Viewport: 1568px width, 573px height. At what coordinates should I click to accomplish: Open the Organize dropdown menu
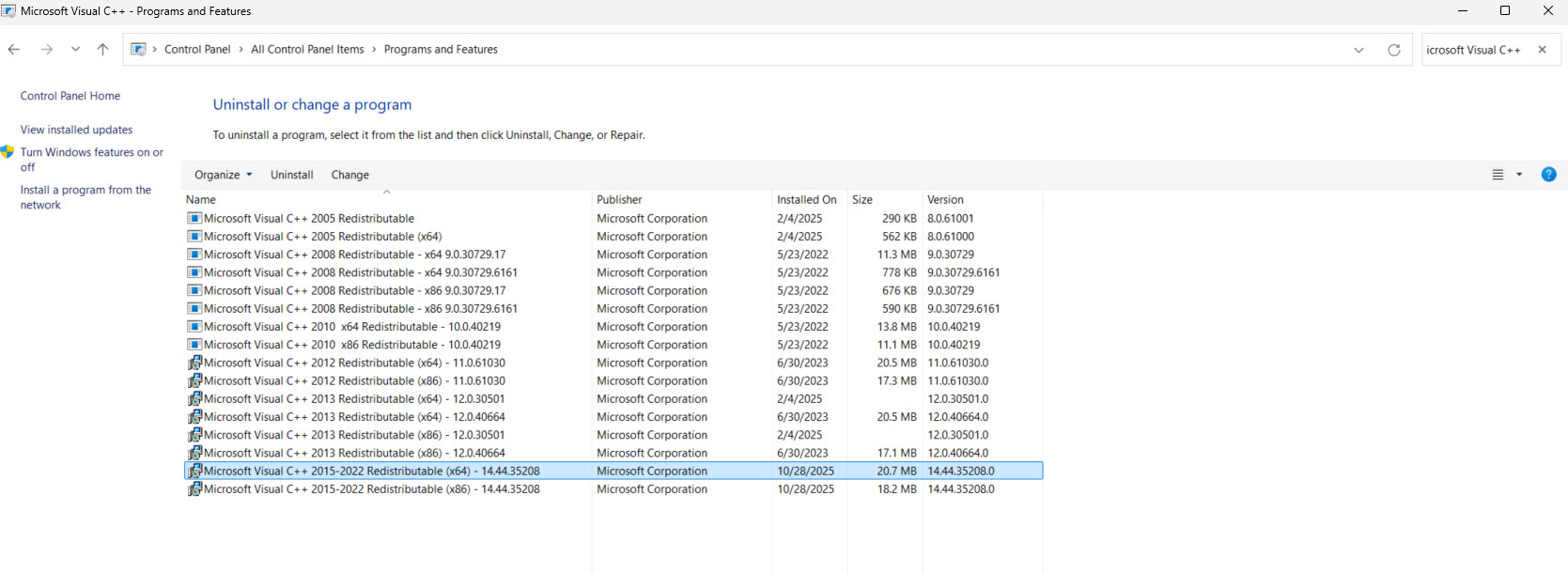tap(223, 175)
